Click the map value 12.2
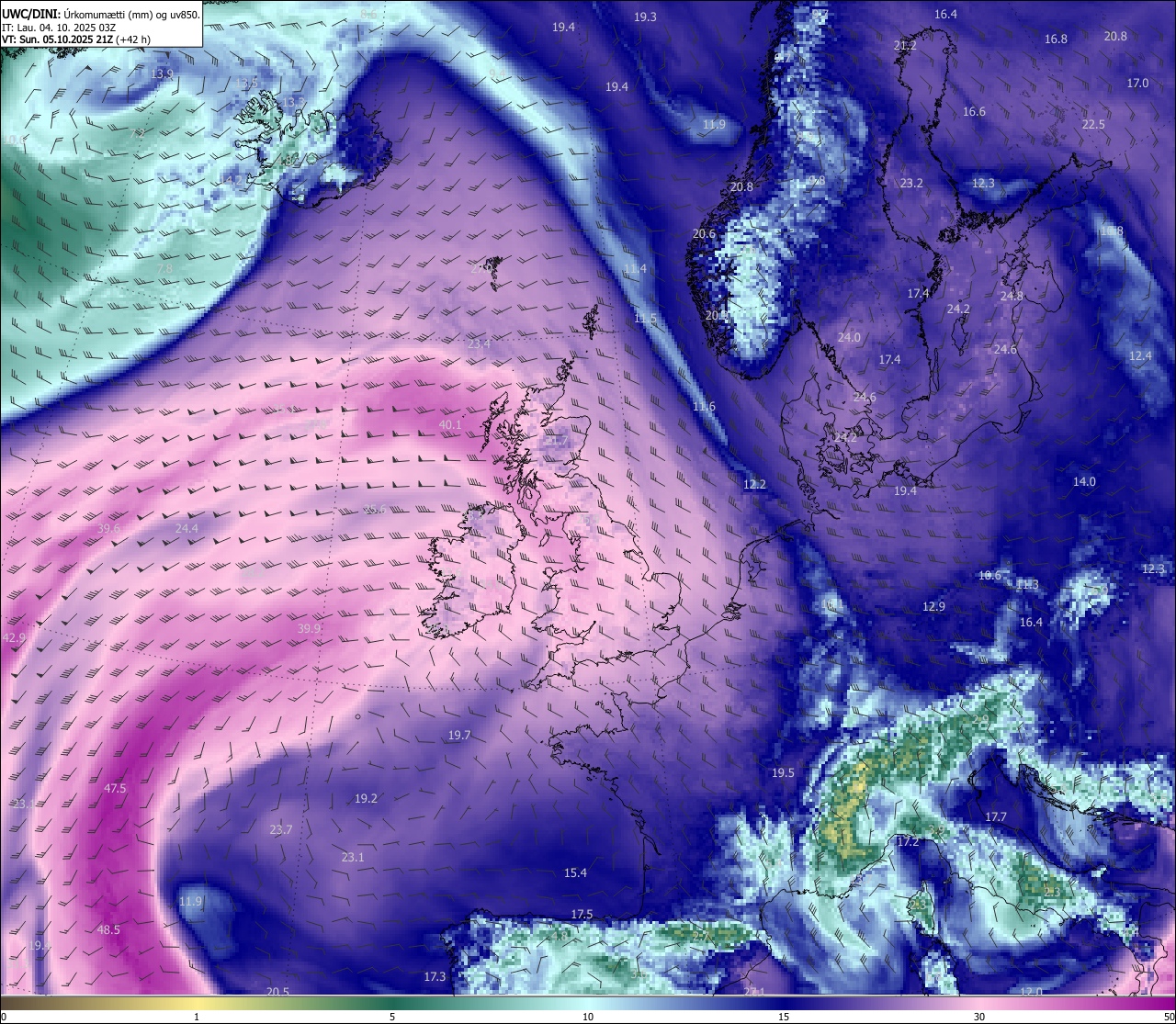The image size is (1176, 1024). pyautogui.click(x=754, y=484)
